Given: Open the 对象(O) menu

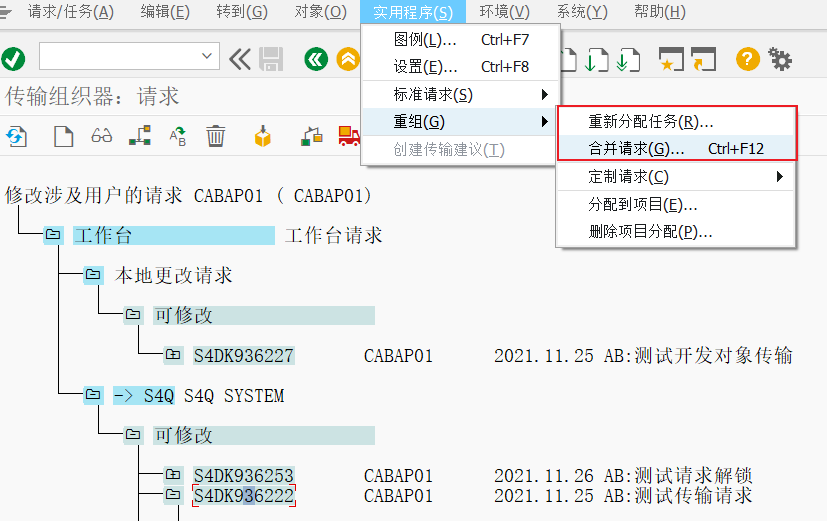Looking at the screenshot, I should coord(321,12).
